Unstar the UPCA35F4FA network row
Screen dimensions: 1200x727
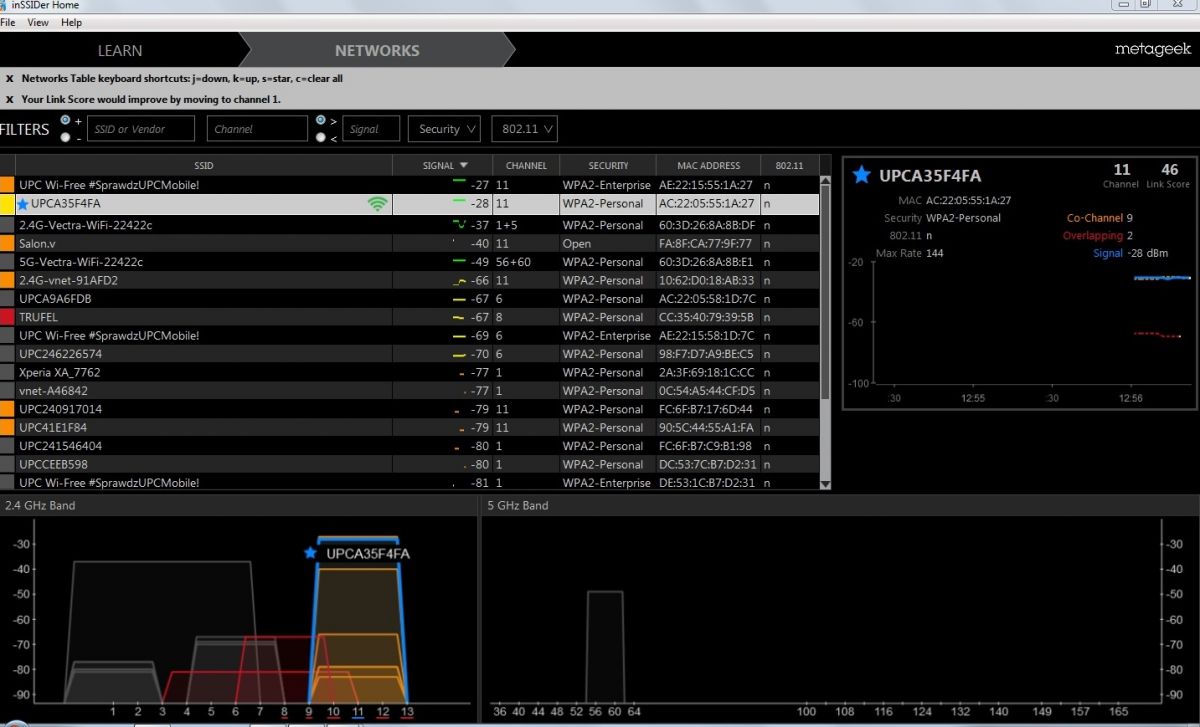point(23,204)
